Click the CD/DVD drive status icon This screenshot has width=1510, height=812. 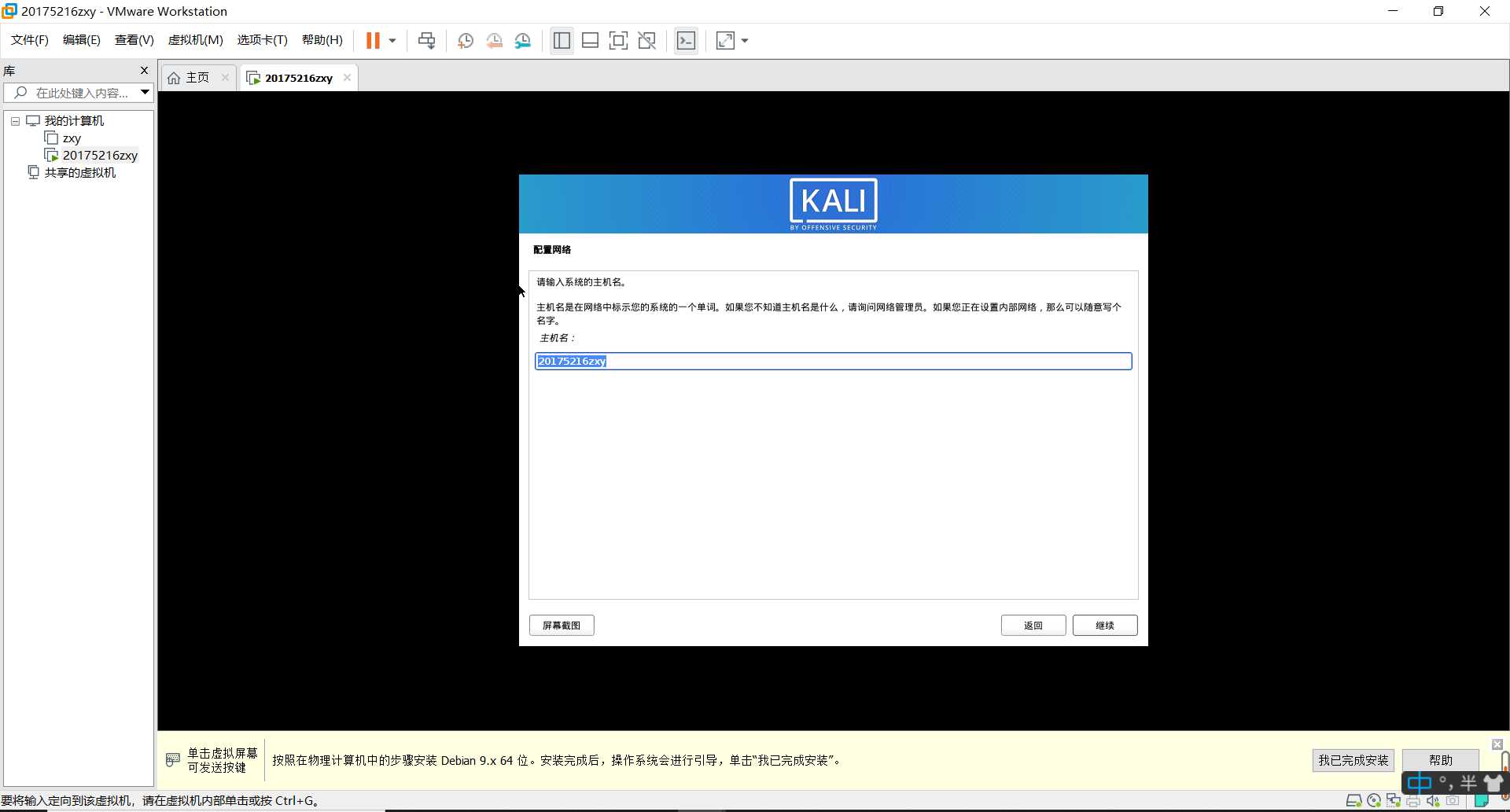[x=1374, y=801]
